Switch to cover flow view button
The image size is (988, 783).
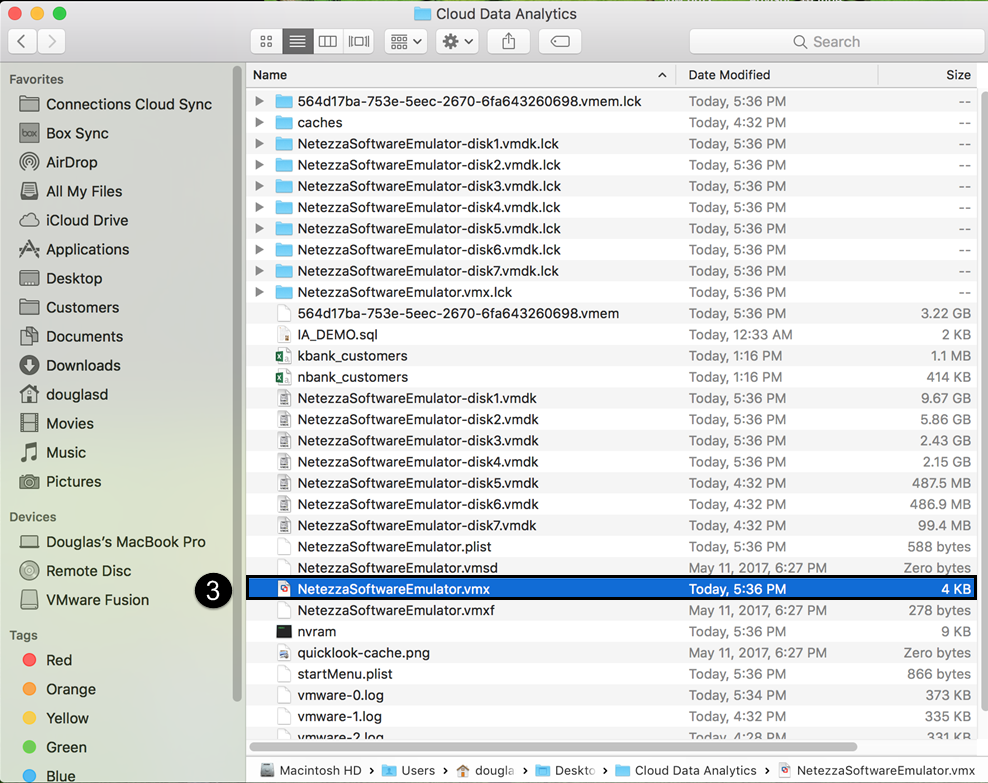(359, 42)
